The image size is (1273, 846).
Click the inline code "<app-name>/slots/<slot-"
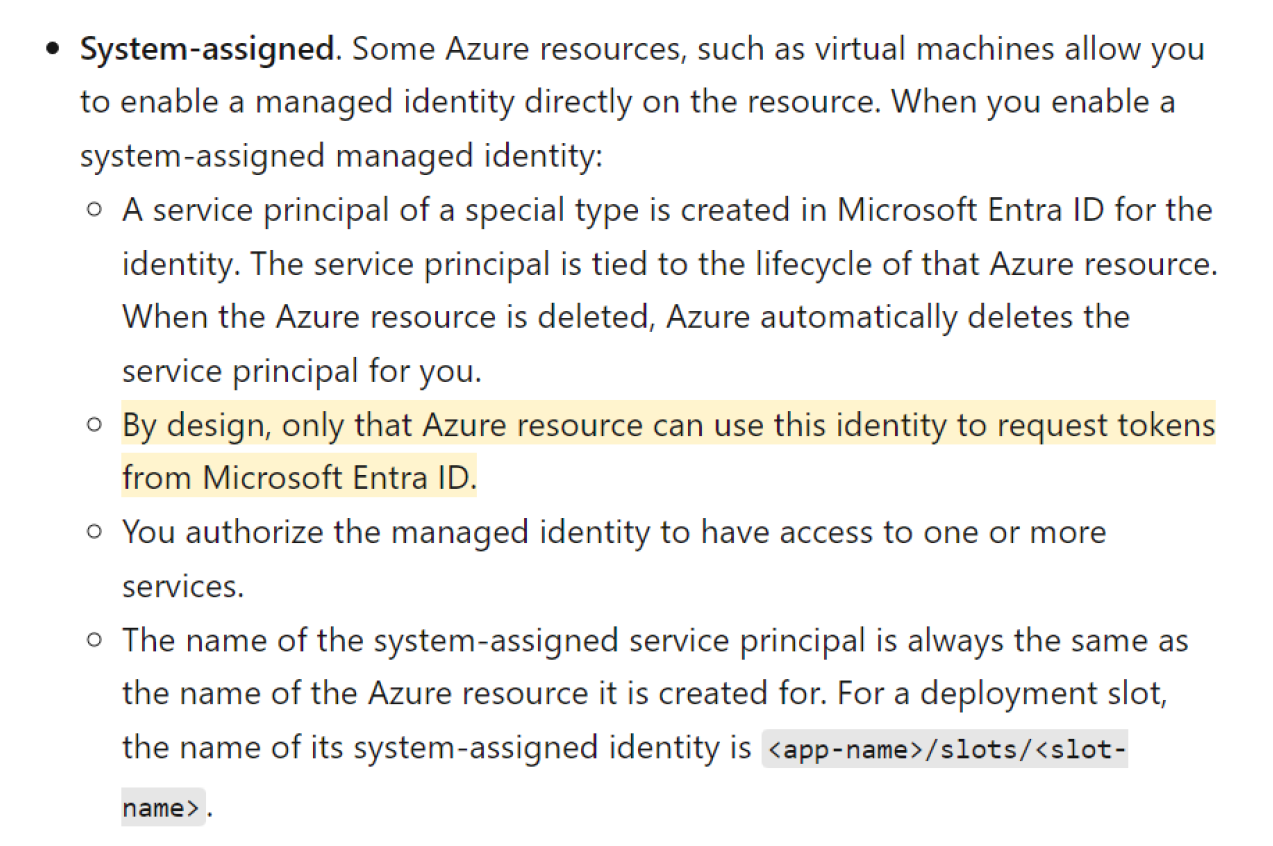click(x=944, y=748)
